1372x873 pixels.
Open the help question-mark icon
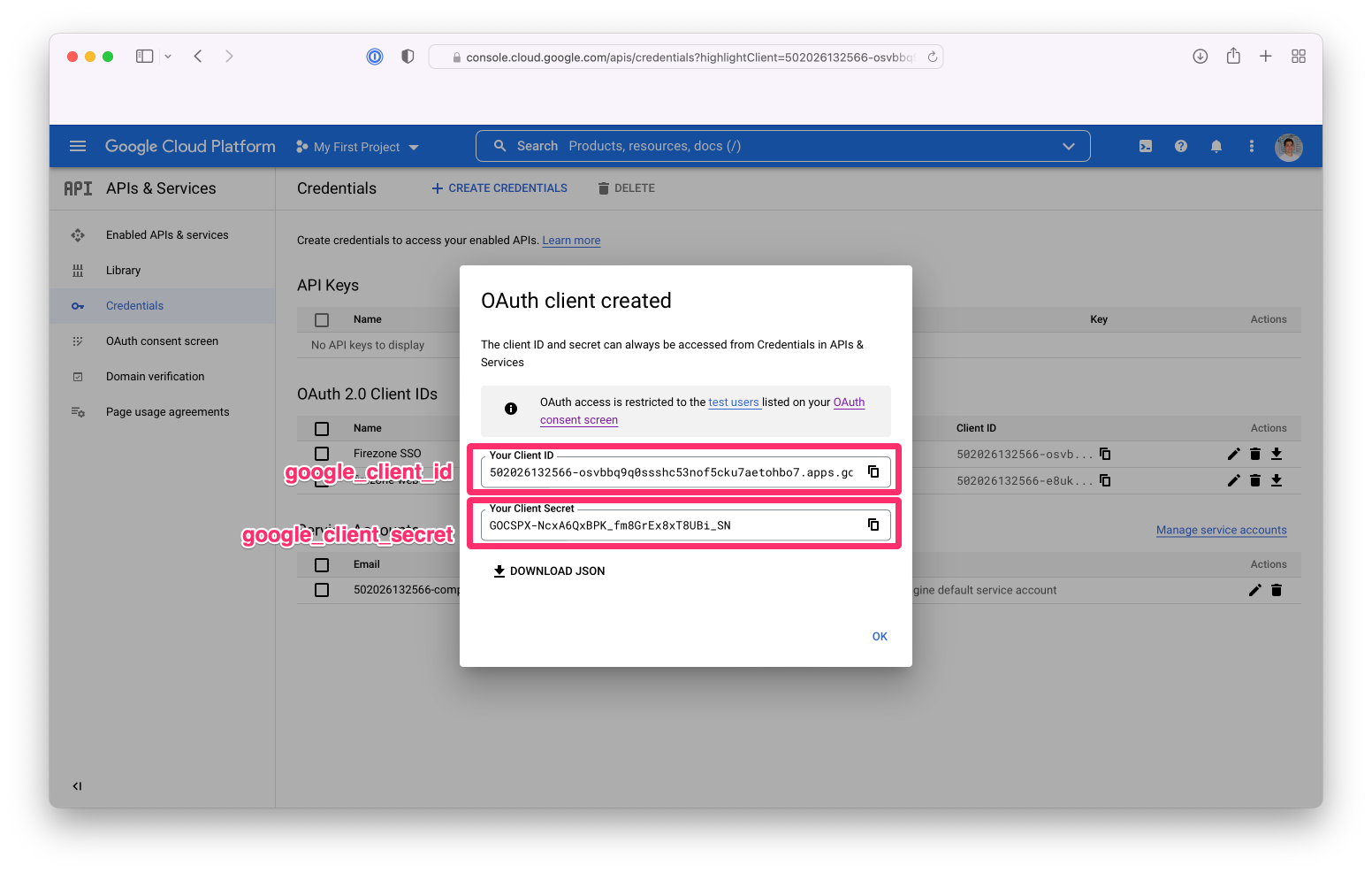click(1181, 146)
